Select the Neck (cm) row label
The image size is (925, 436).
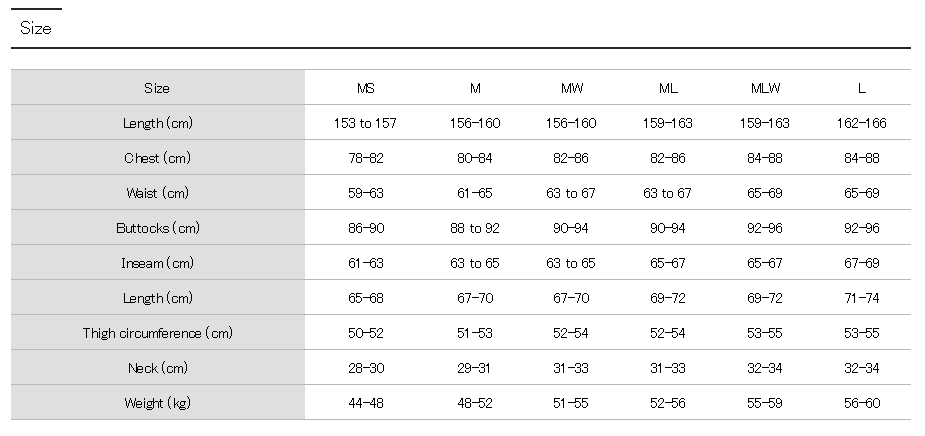(157, 368)
